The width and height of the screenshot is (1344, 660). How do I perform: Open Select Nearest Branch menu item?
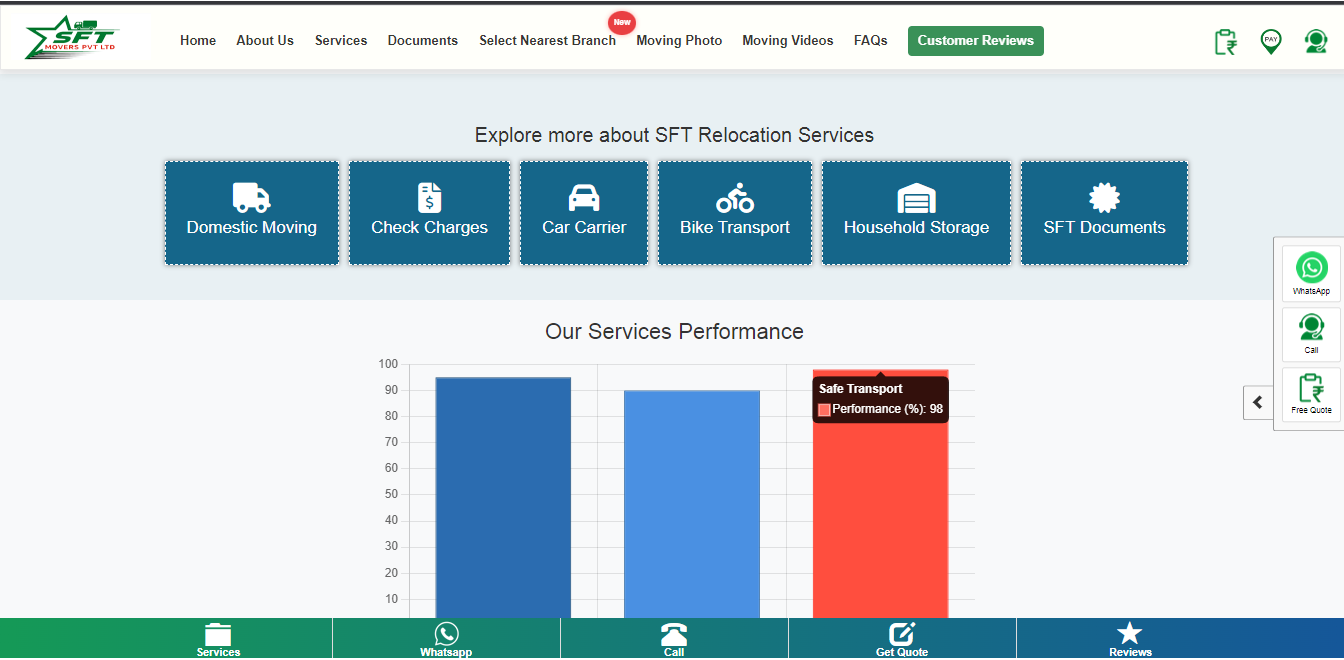(547, 41)
